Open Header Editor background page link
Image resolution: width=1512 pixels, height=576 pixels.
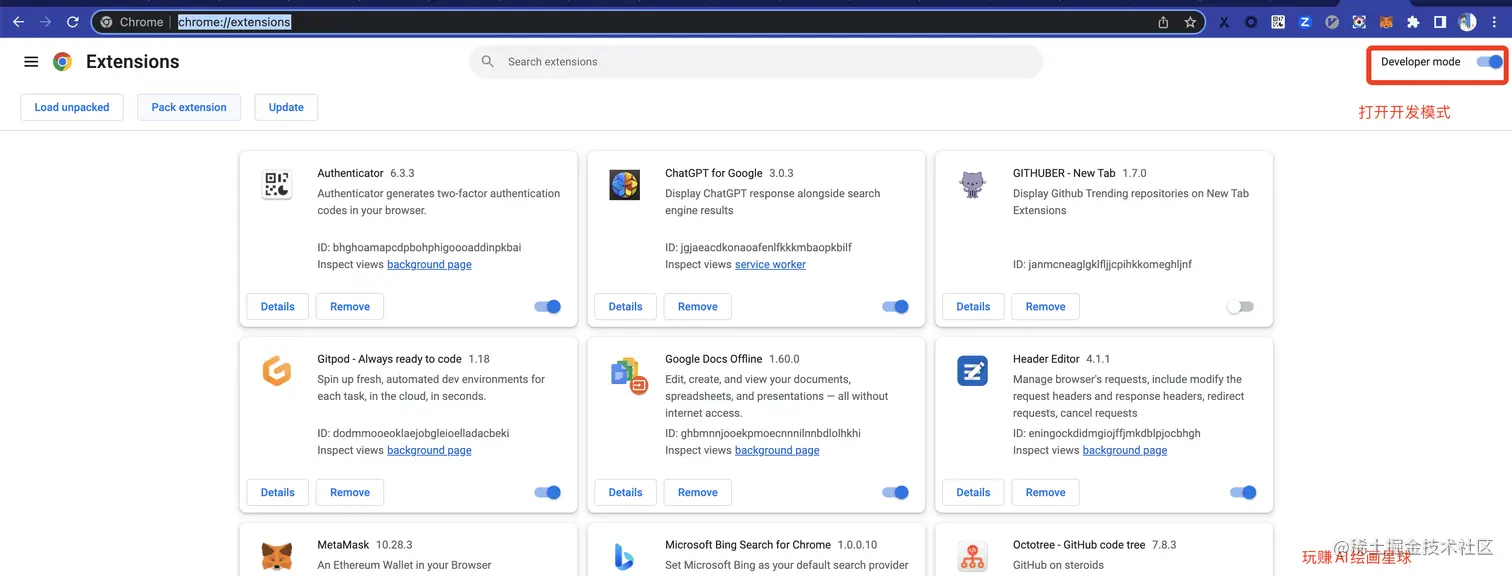[1125, 451]
